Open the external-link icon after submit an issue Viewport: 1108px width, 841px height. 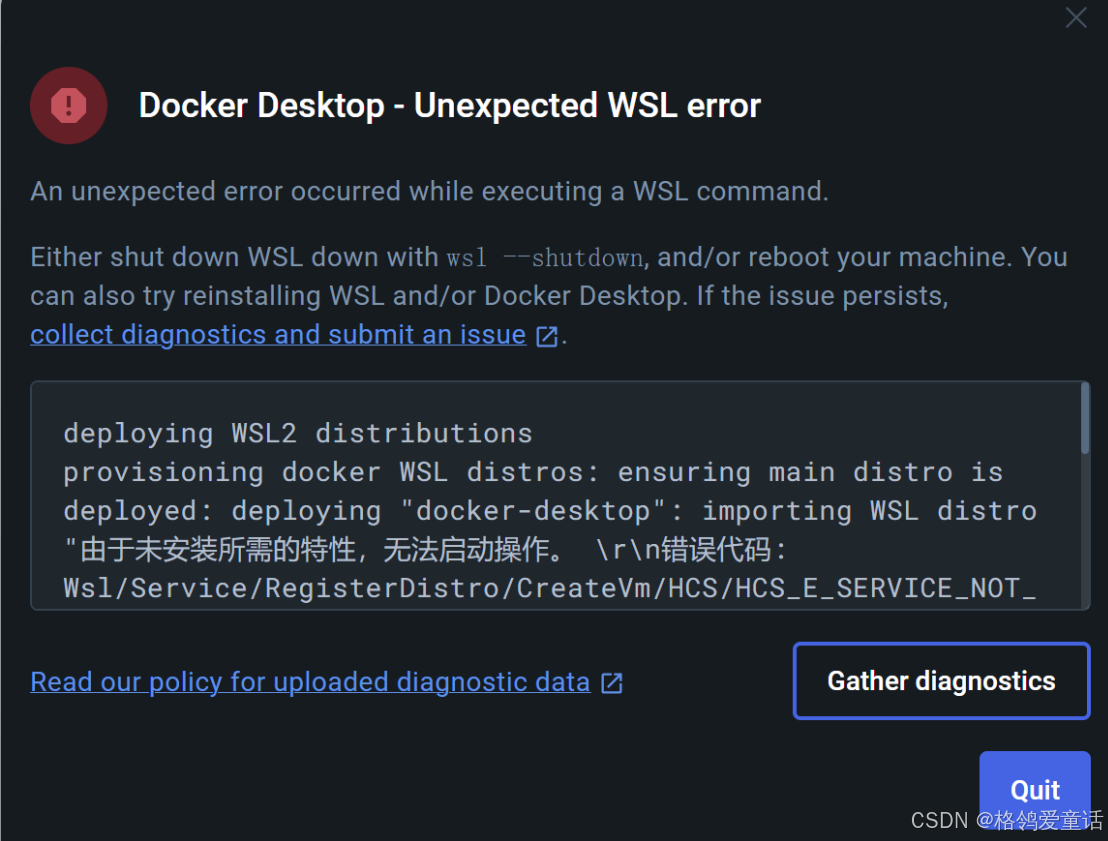(x=547, y=336)
